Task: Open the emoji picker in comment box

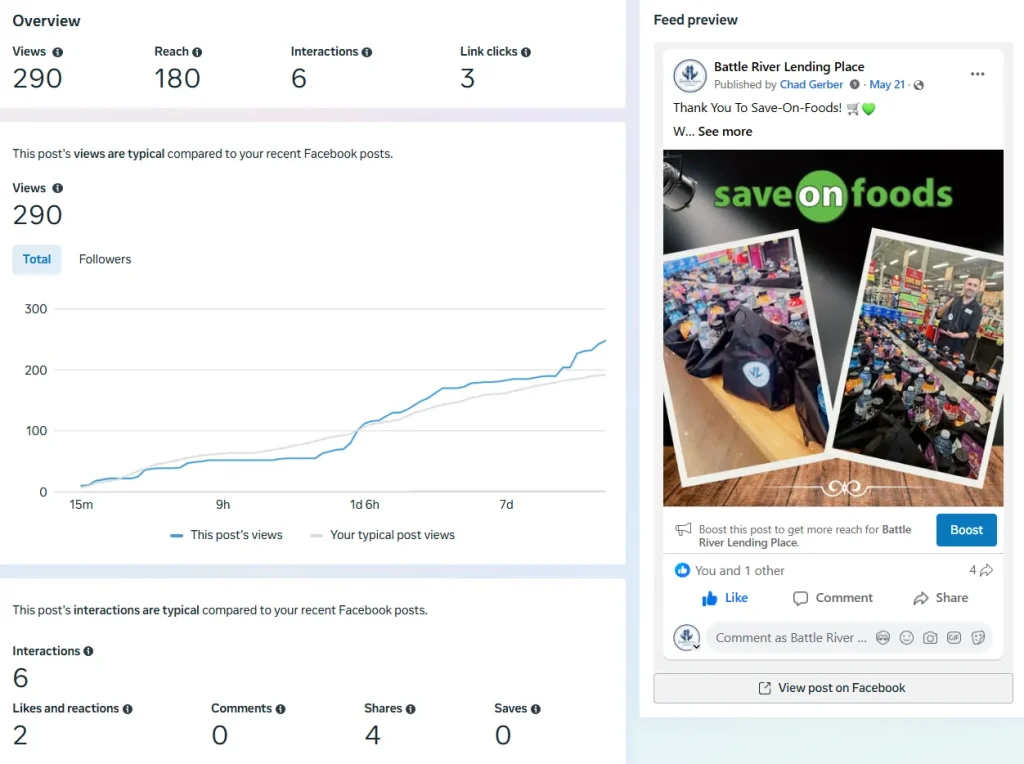Action: point(907,638)
